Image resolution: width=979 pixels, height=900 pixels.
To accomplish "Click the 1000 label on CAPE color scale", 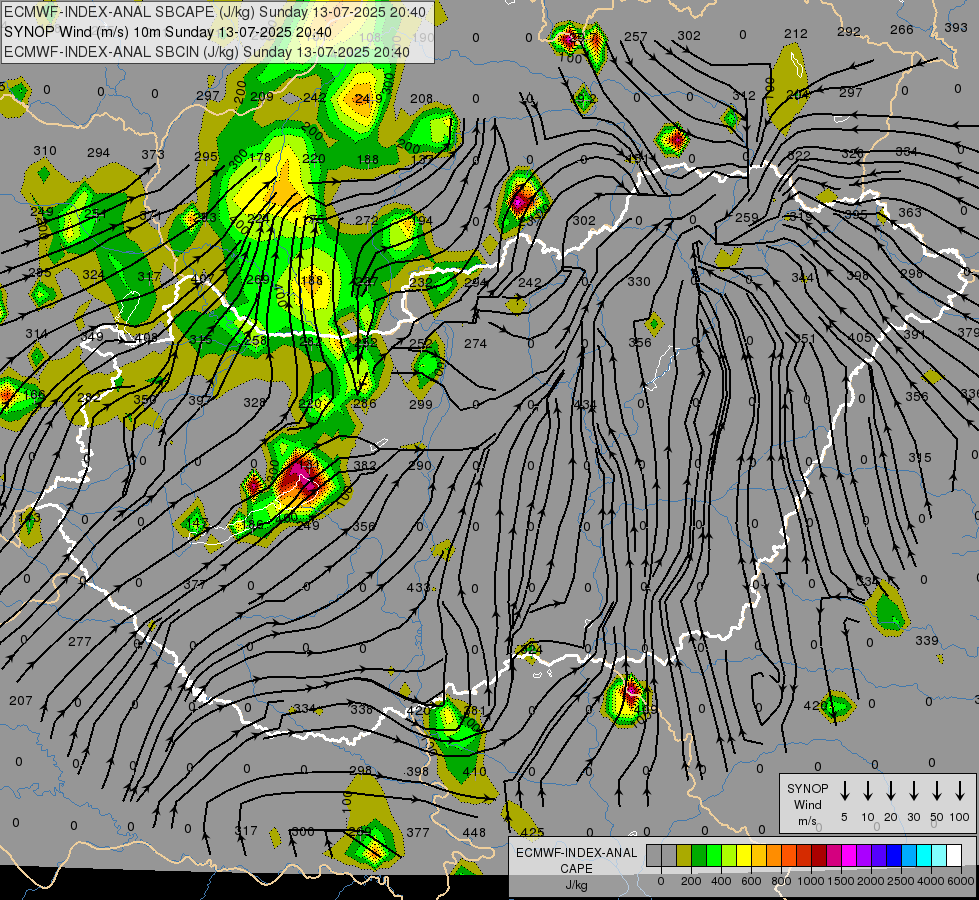I will [x=810, y=881].
